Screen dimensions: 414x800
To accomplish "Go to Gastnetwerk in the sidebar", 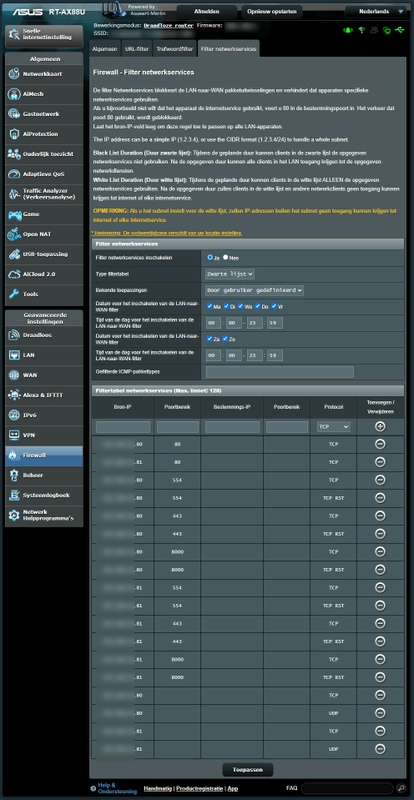I will tap(44, 114).
